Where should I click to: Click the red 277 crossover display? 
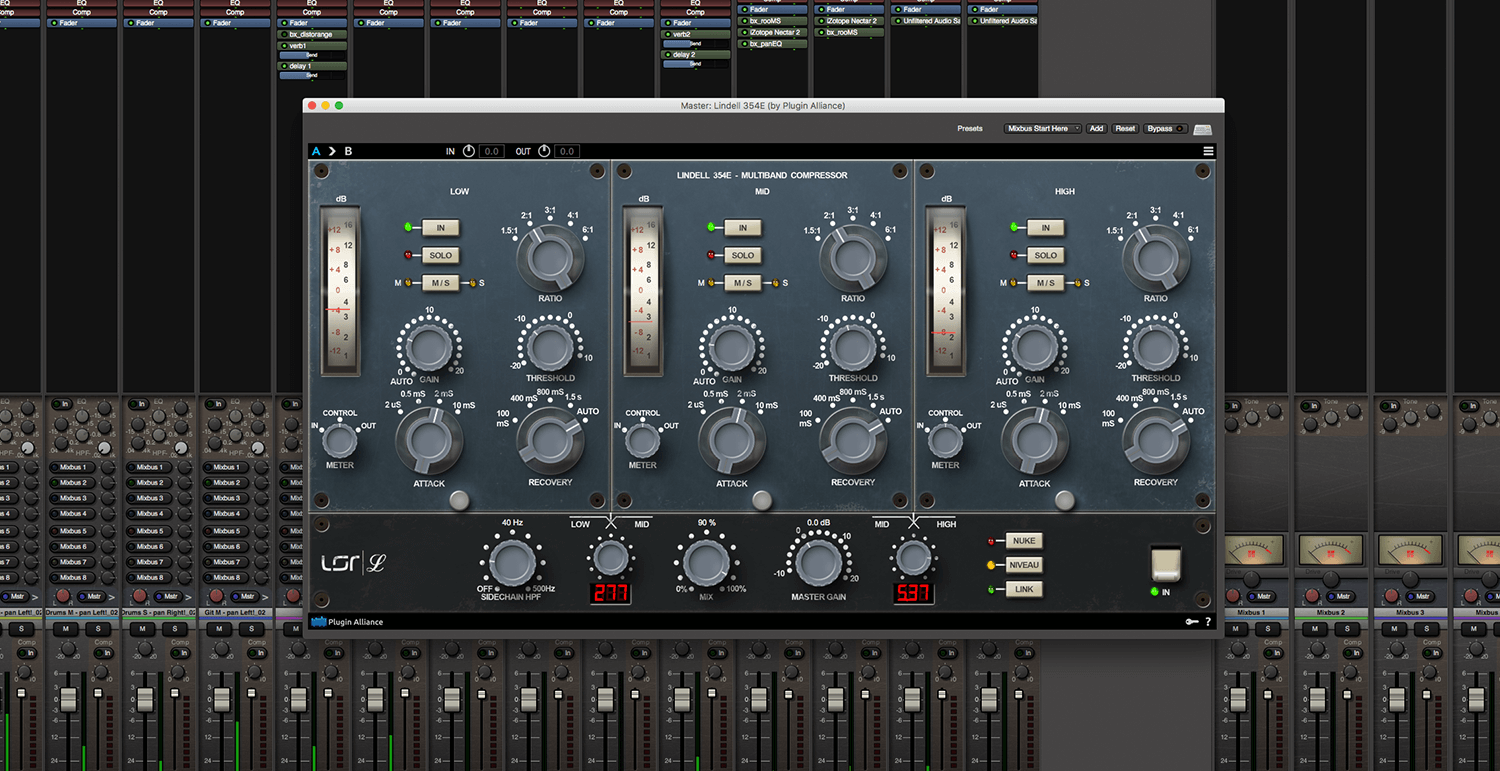(x=610, y=593)
